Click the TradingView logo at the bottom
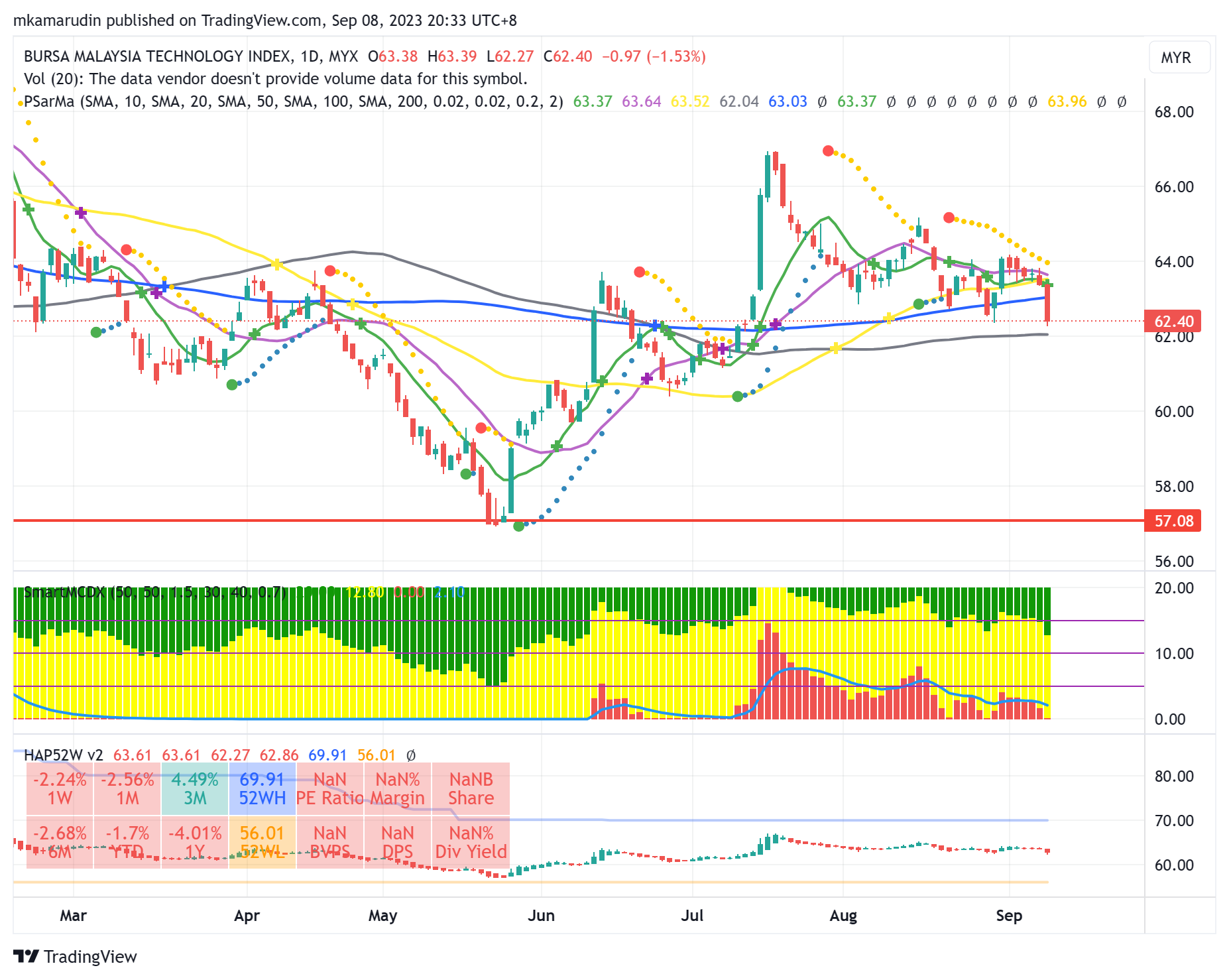Image resolution: width=1229 pixels, height=980 pixels. click(x=75, y=957)
